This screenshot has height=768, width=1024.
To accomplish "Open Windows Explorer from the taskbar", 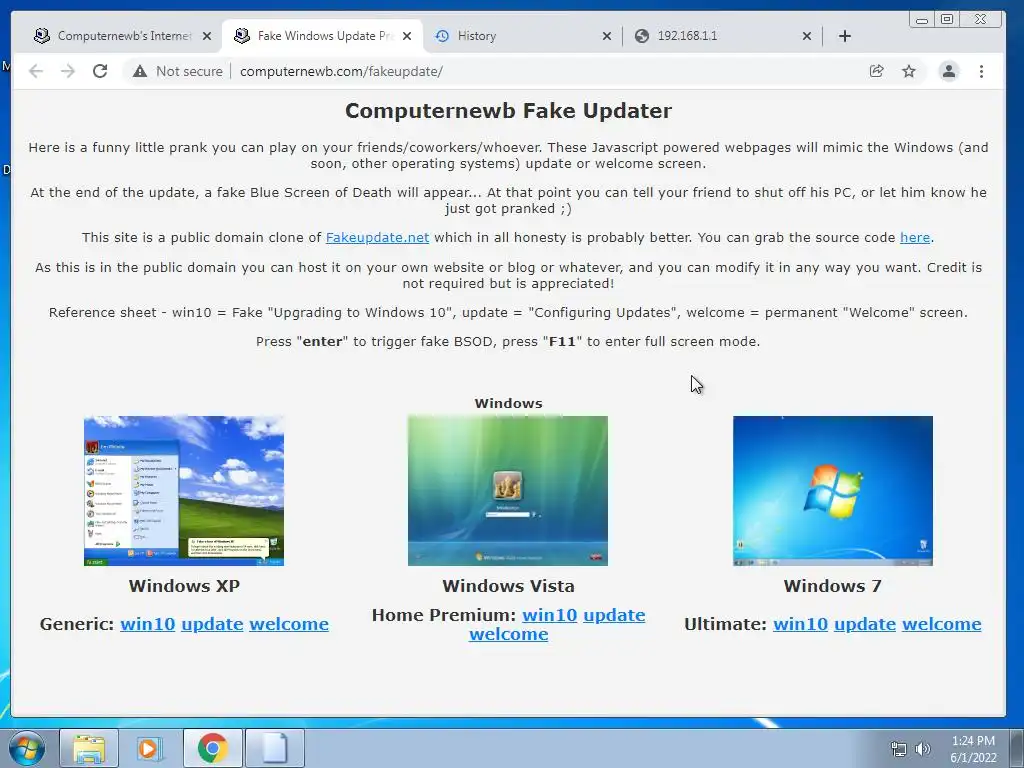I will tap(89, 748).
